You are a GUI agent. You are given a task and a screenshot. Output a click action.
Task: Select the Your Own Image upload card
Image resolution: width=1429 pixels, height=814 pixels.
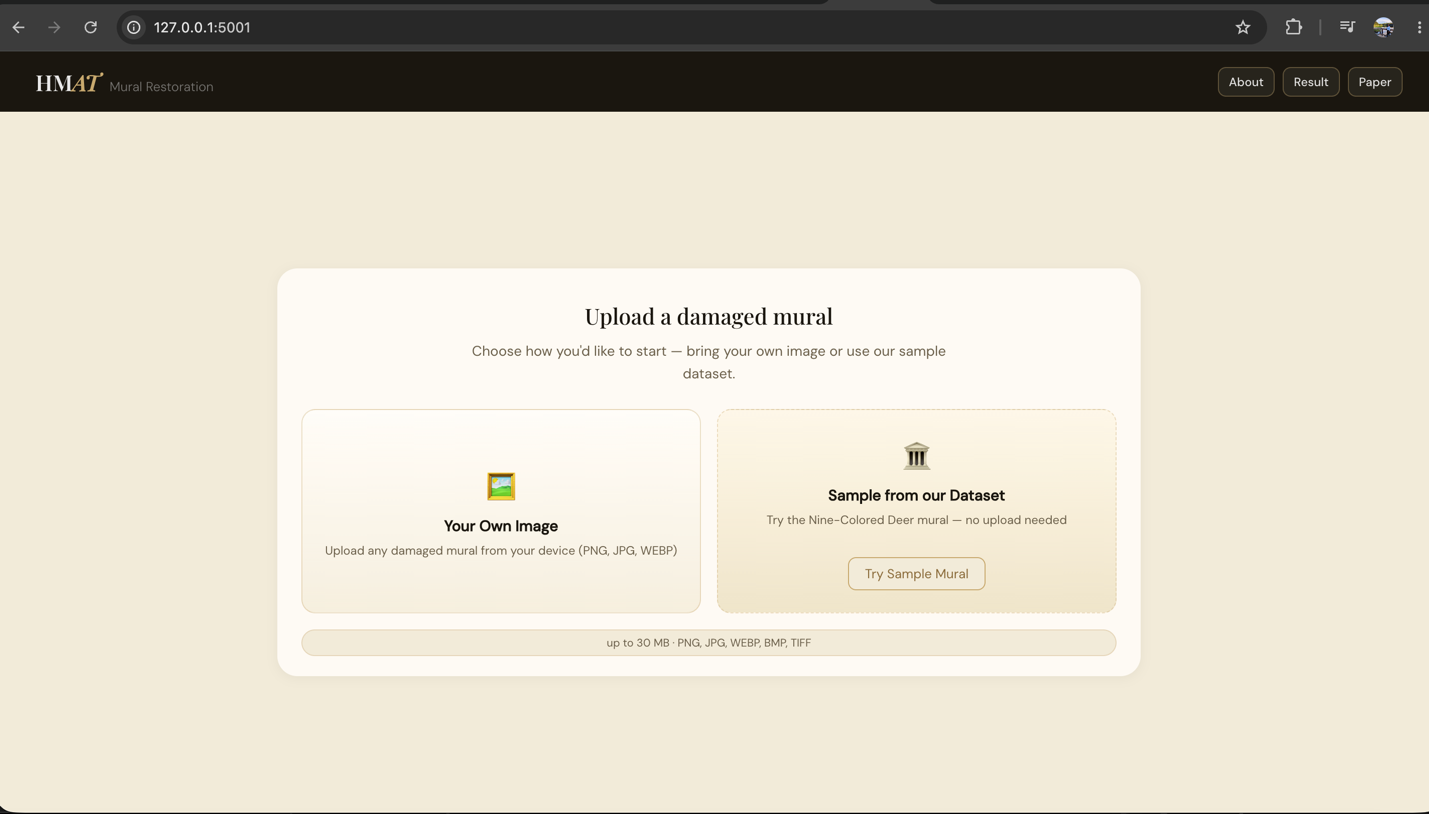(x=501, y=511)
